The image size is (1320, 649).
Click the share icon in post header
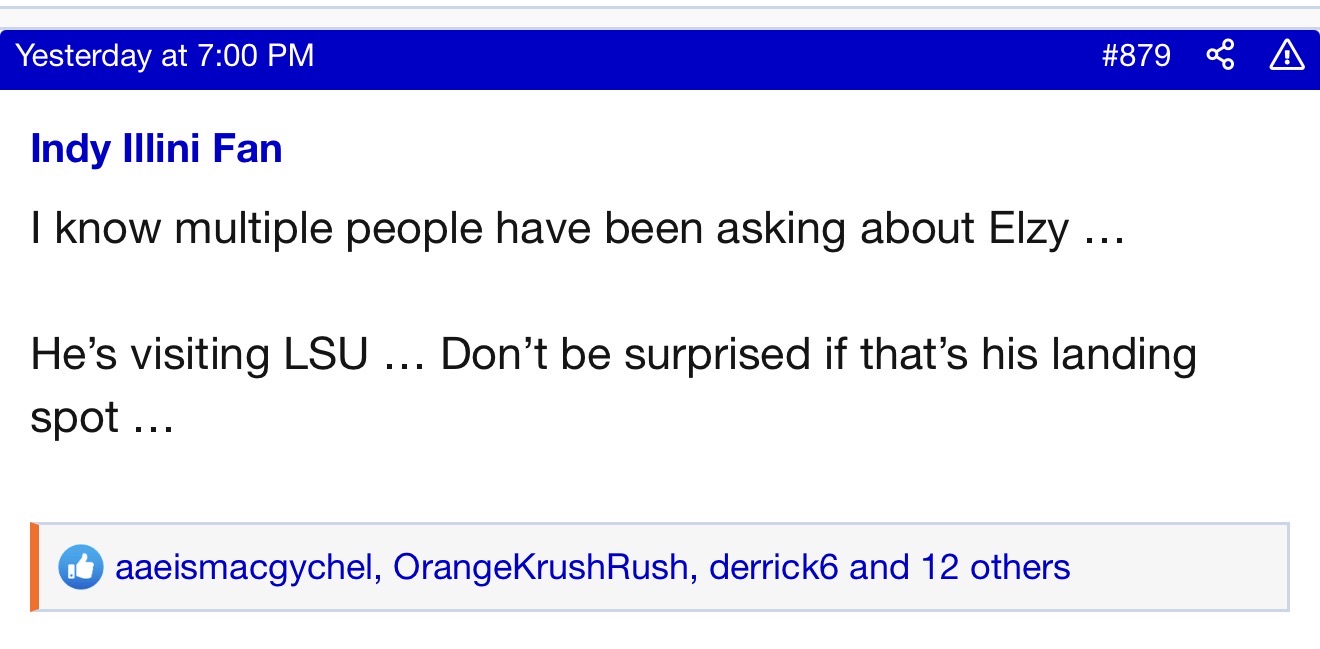[1220, 56]
